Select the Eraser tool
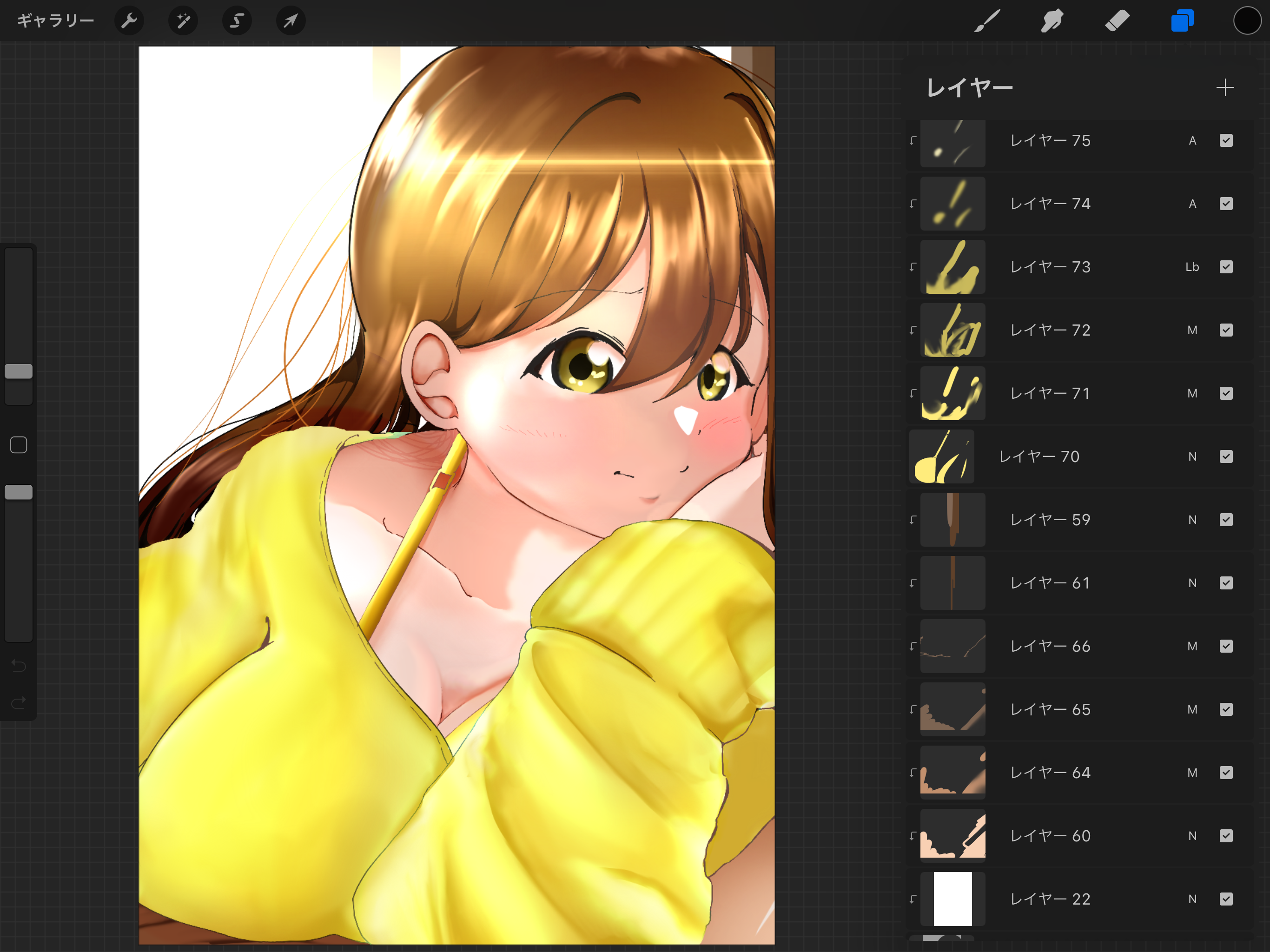Image resolution: width=1270 pixels, height=952 pixels. click(1117, 21)
